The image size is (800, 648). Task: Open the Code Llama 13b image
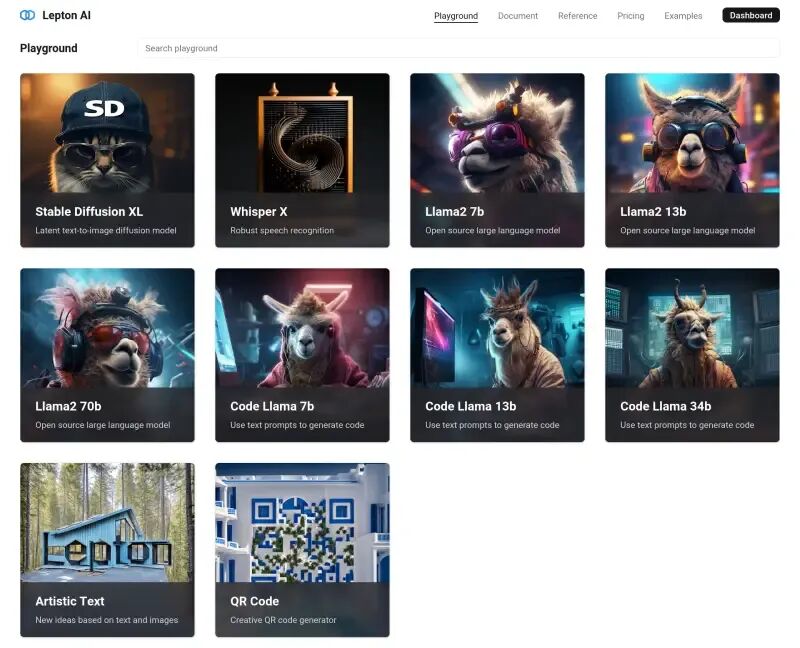pyautogui.click(x=497, y=328)
